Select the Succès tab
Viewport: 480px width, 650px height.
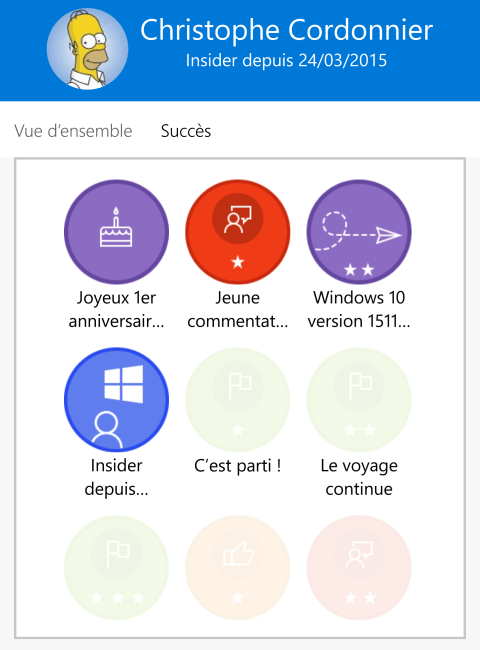(186, 131)
